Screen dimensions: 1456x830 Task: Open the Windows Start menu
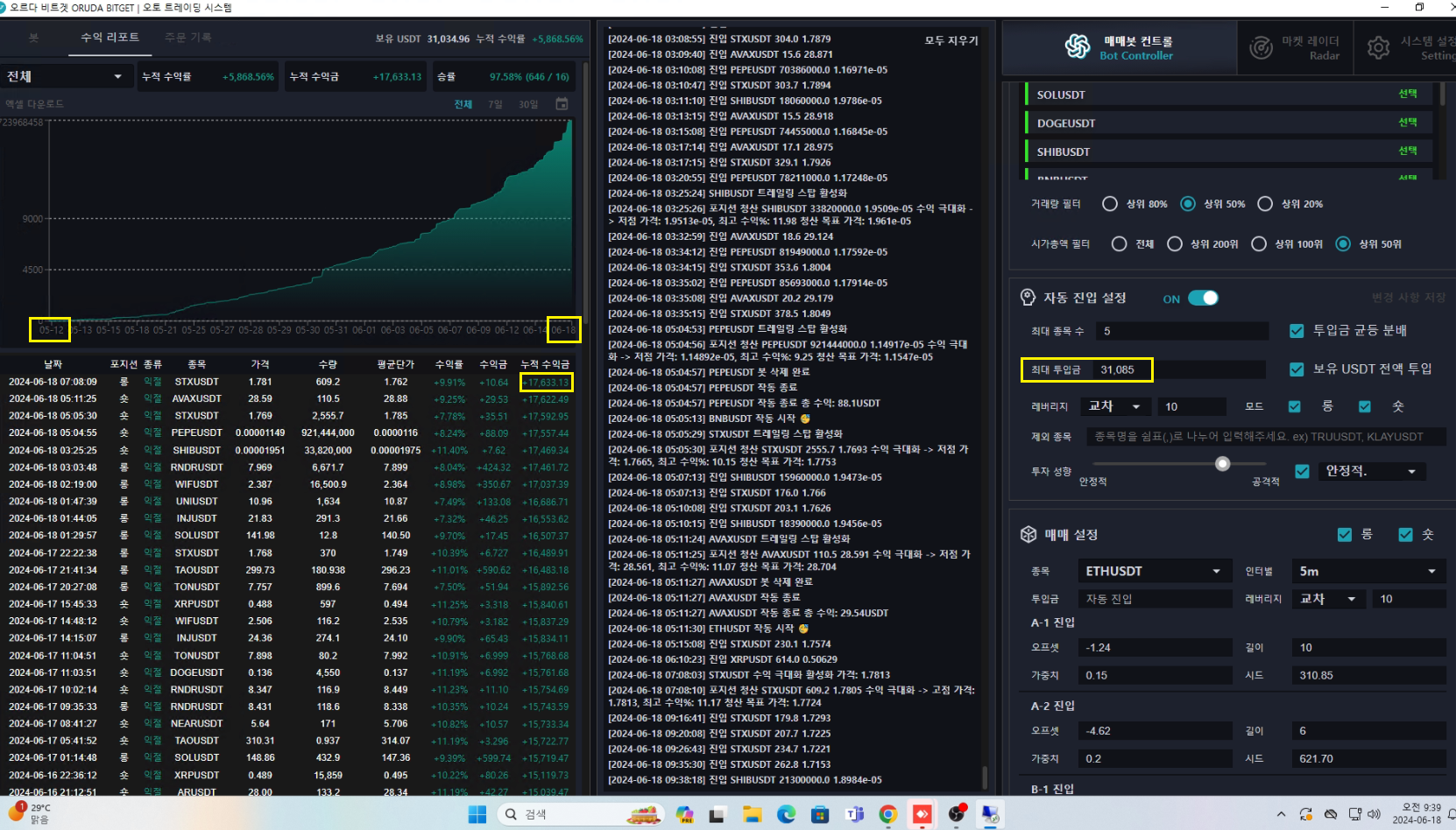pyautogui.click(x=477, y=814)
